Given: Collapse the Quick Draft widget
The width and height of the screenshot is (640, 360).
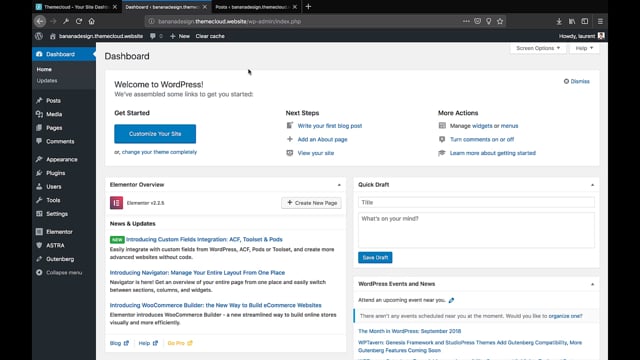Looking at the screenshot, I should [x=592, y=185].
